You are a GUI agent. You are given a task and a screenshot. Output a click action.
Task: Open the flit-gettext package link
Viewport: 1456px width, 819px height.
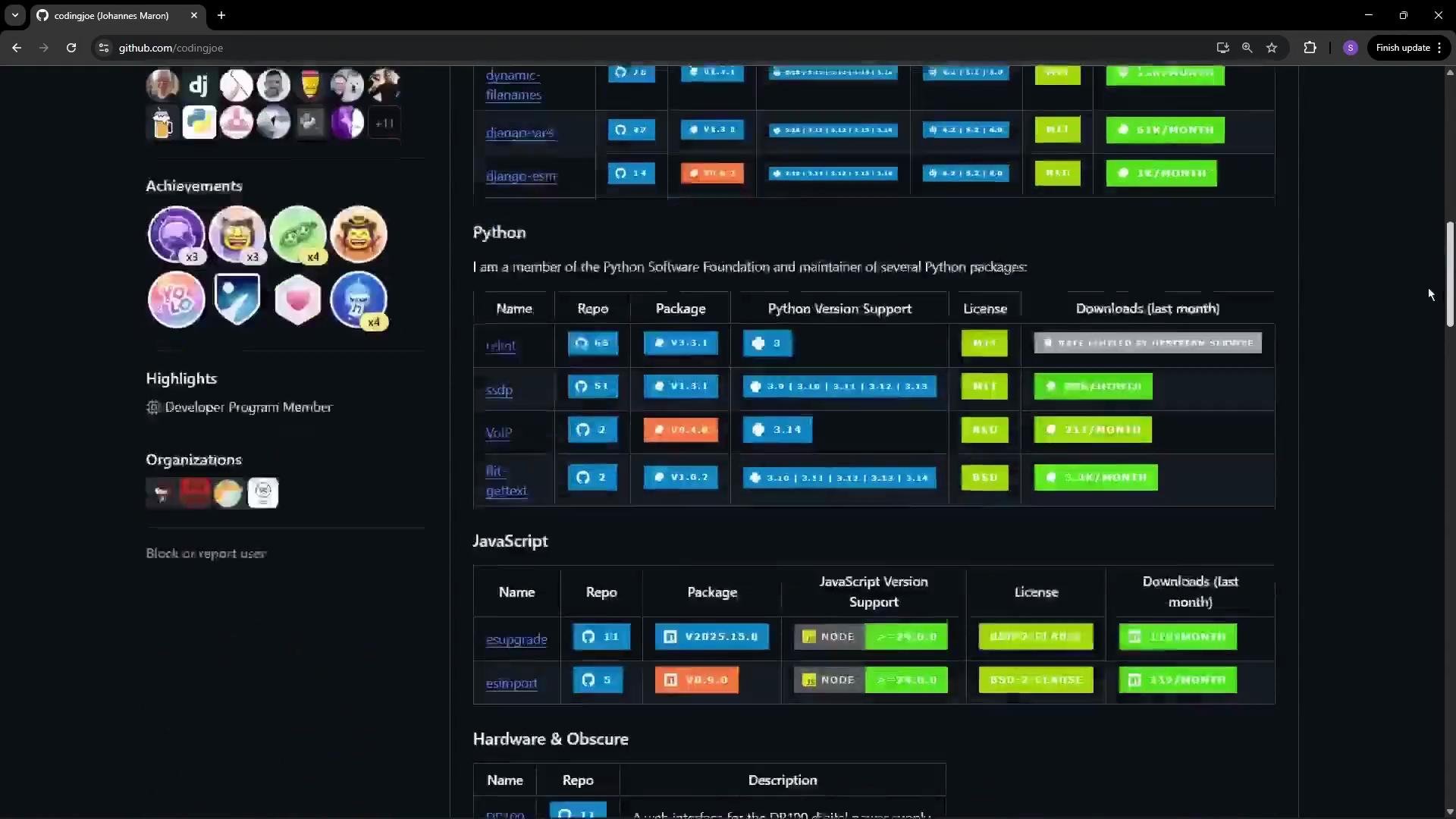click(506, 481)
